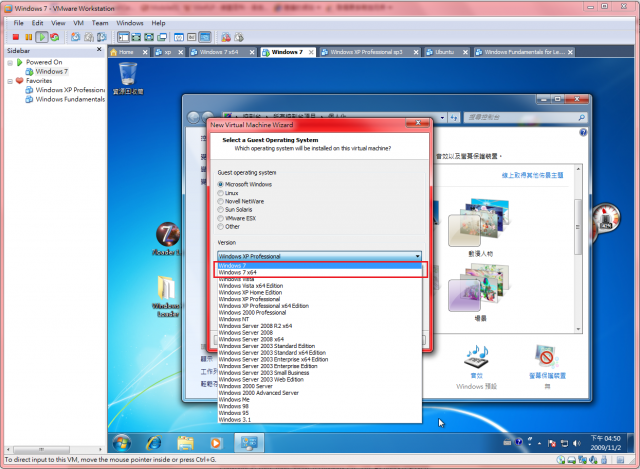This screenshot has width=640, height=469.
Task: Show hidden tray icons arrow
Action: click(x=540, y=443)
